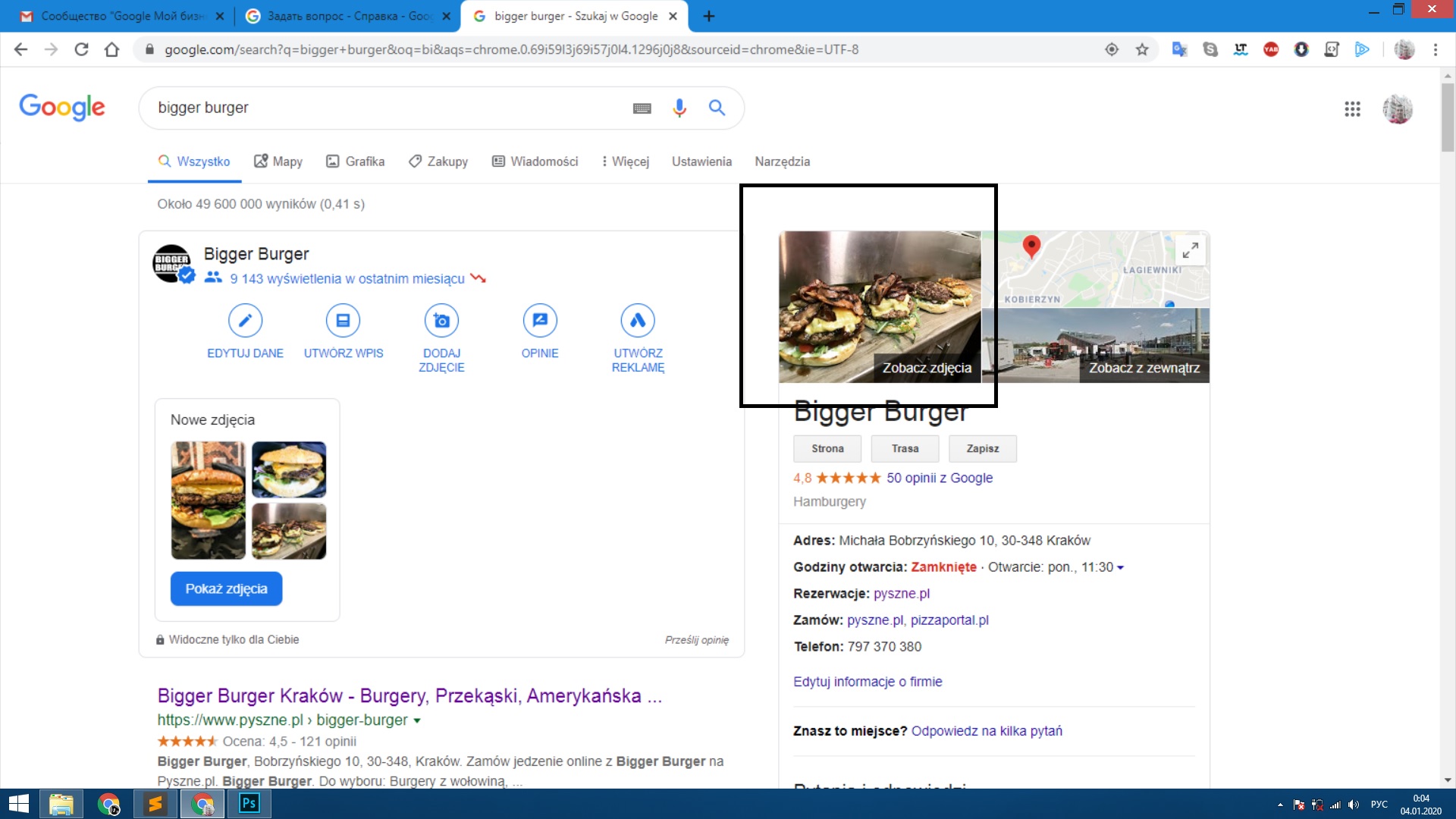Go back to previous page
Image resolution: width=1456 pixels, height=819 pixels.
20,49
